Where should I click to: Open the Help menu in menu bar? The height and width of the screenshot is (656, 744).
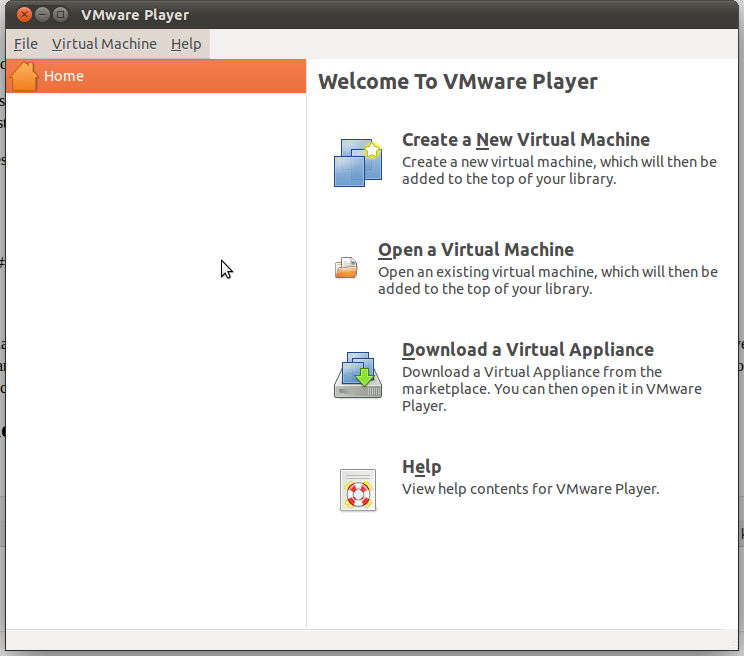(x=186, y=44)
